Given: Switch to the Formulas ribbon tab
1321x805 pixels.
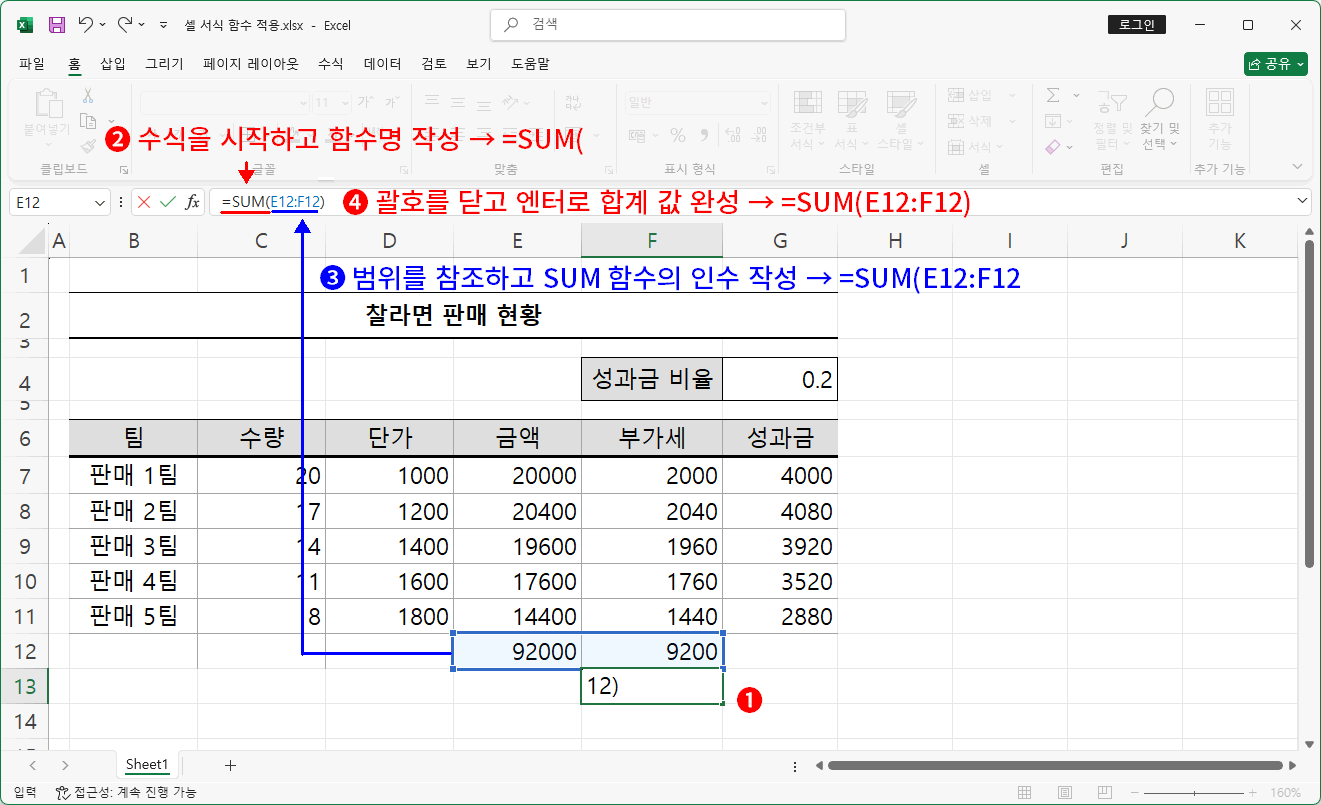Looking at the screenshot, I should [x=330, y=64].
